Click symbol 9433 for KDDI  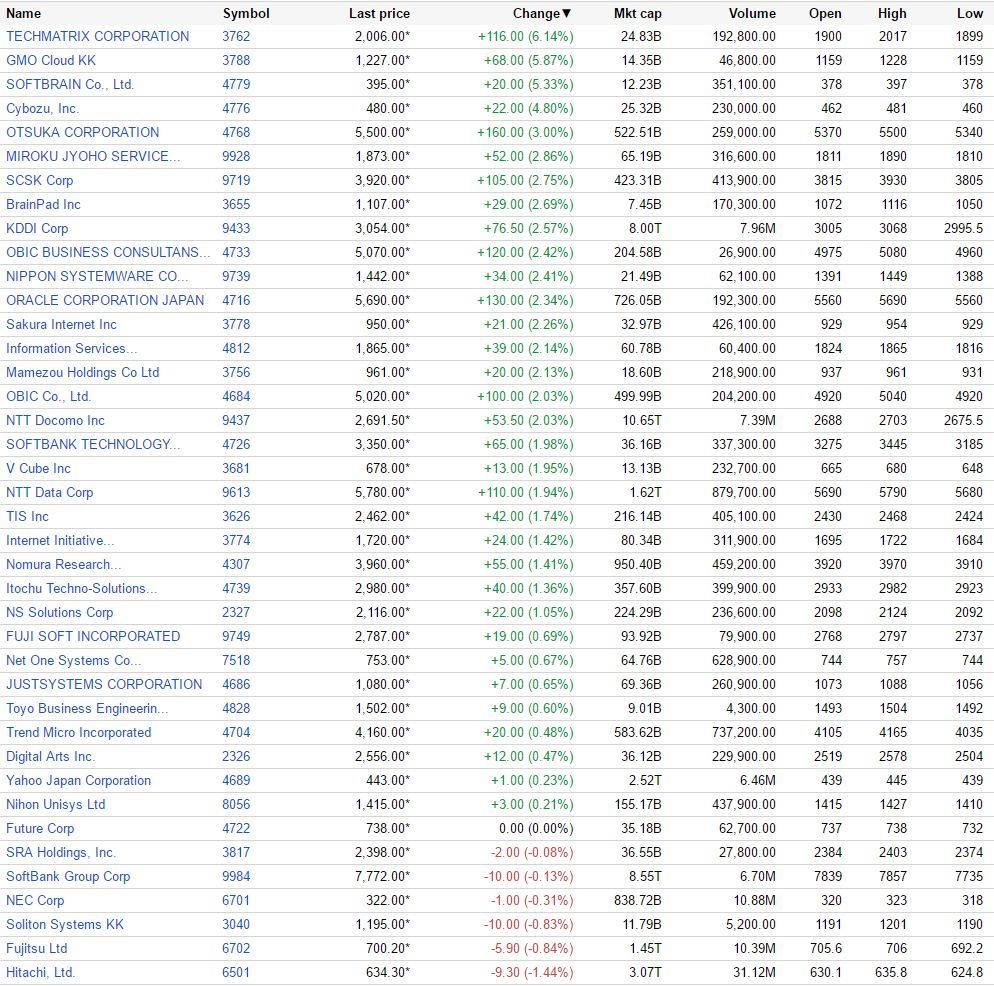click(236, 228)
